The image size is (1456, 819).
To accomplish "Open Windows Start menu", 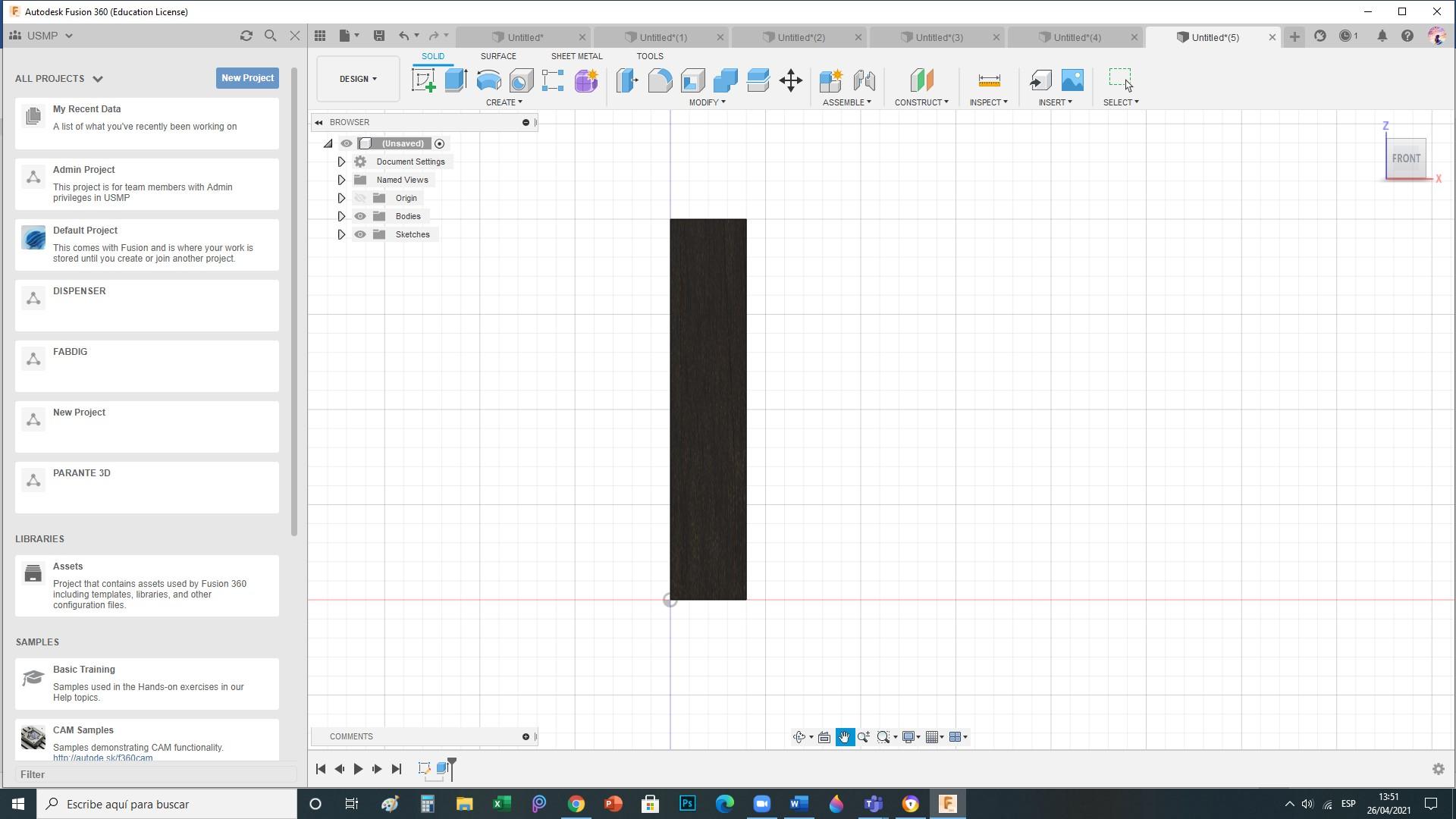I will coord(18,804).
